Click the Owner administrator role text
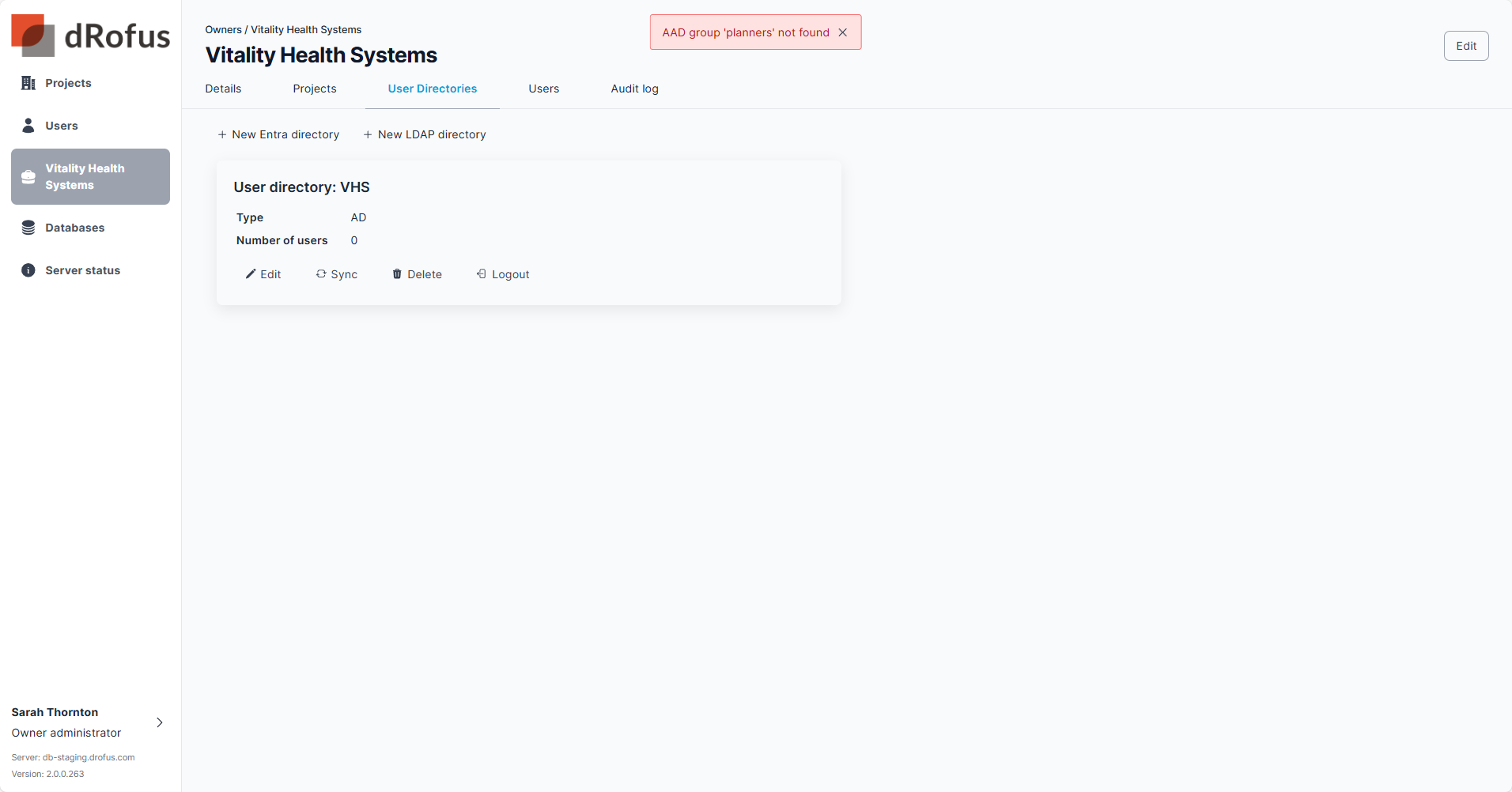The height and width of the screenshot is (792, 1512). coord(66,733)
